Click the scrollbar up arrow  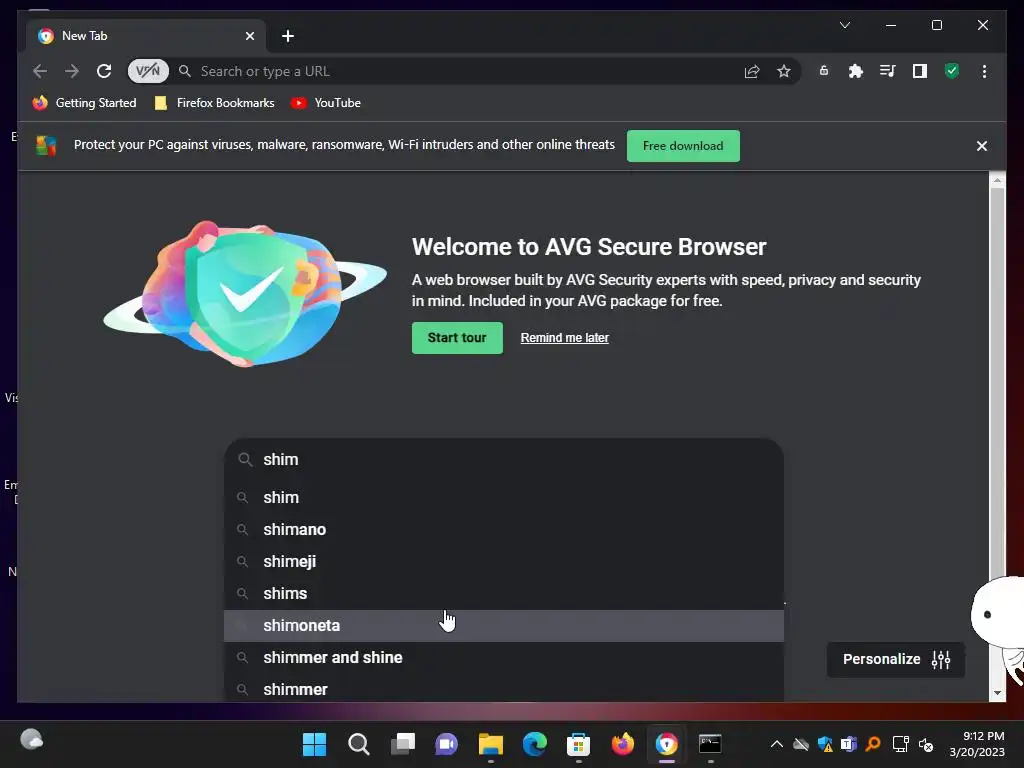(x=997, y=179)
